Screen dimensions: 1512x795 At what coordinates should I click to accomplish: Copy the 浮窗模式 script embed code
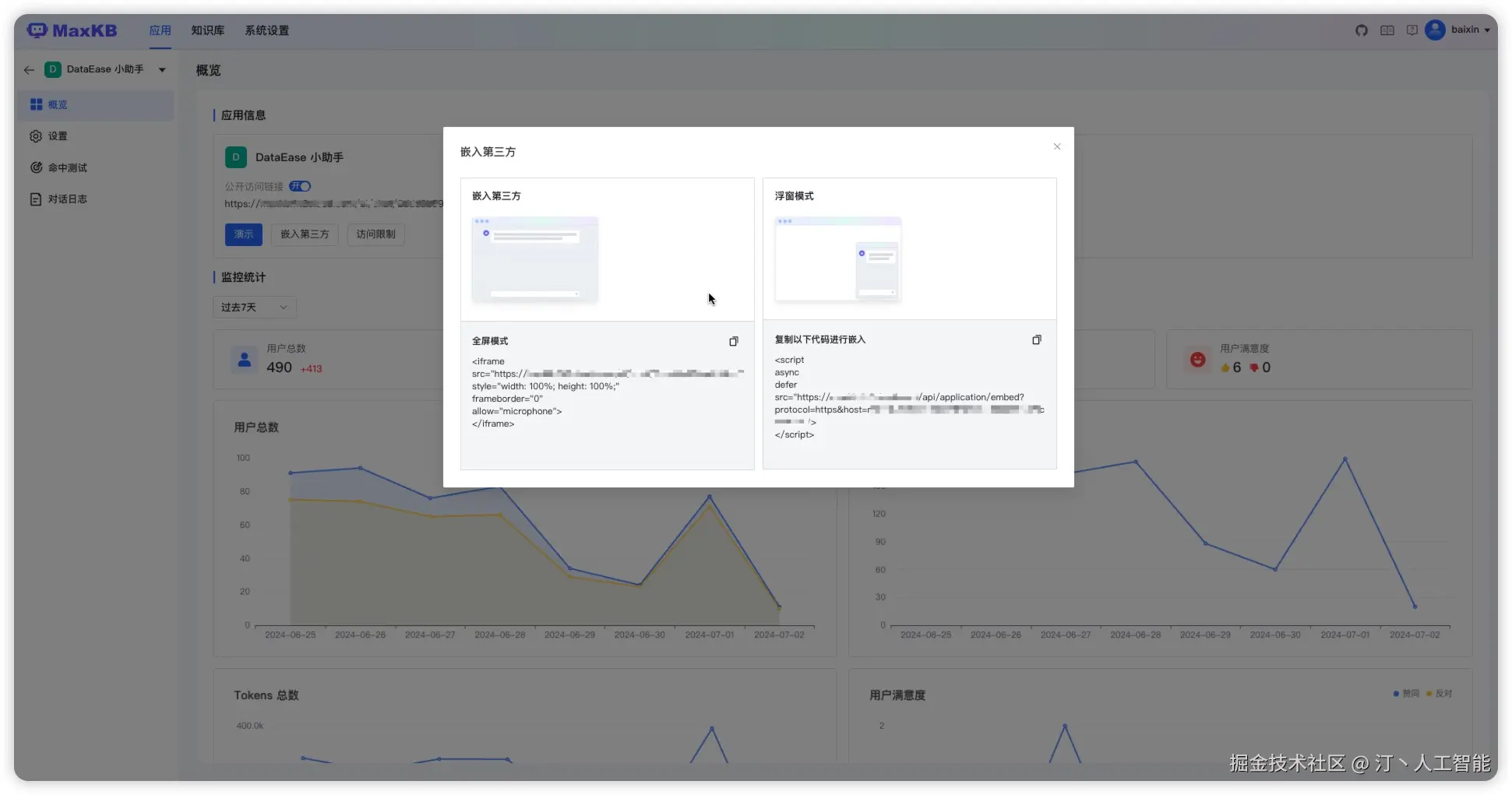1037,339
